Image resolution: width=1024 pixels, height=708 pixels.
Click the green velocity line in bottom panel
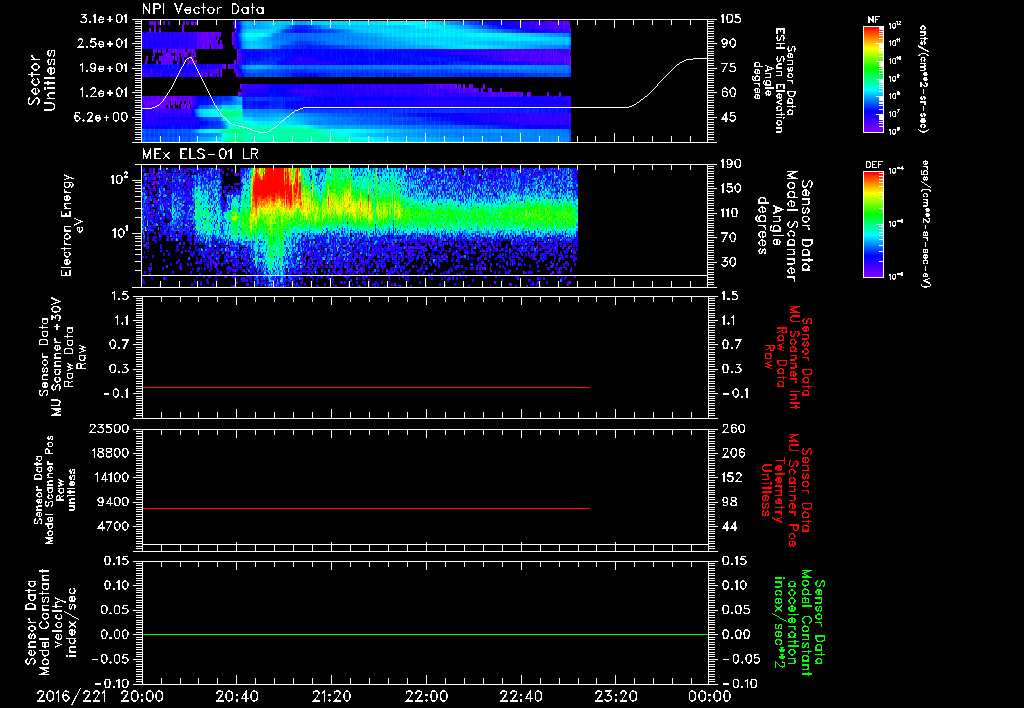click(x=425, y=634)
